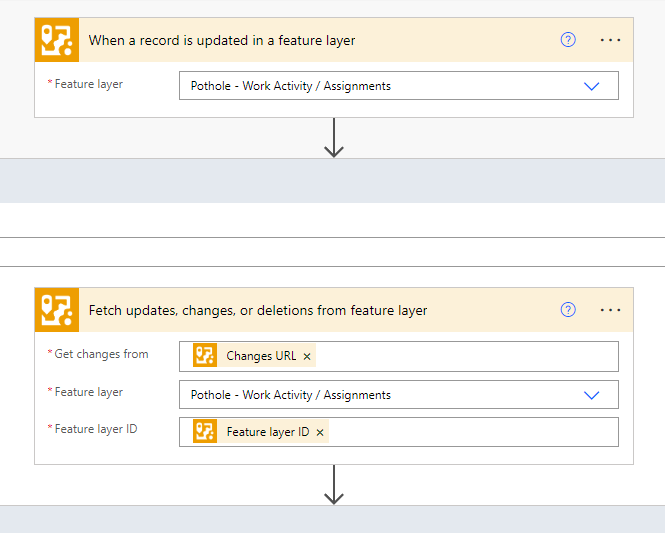Click the Pothole value in the Fetch card's Feature layer field

click(x=291, y=395)
